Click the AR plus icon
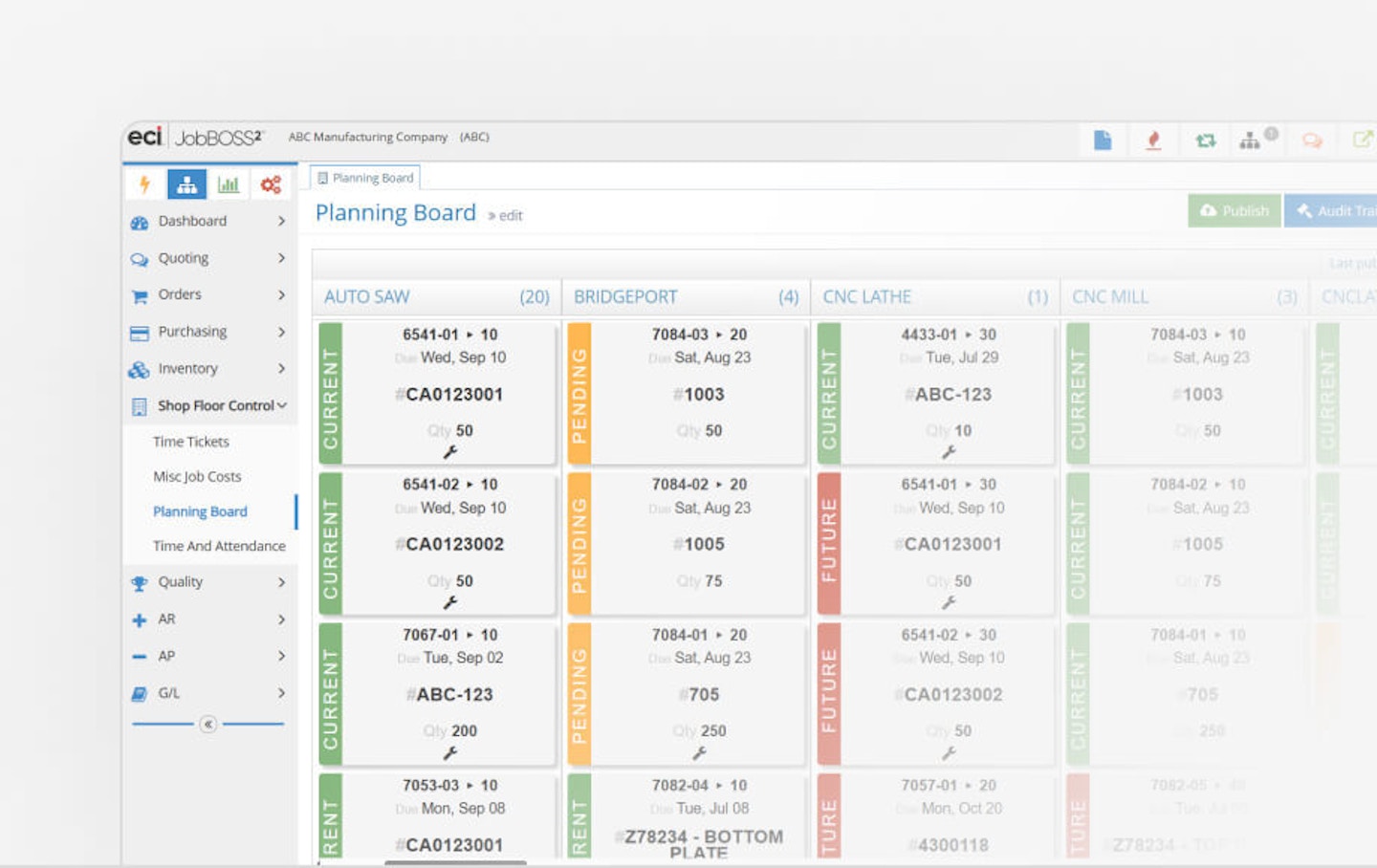1377x868 pixels. 140,620
